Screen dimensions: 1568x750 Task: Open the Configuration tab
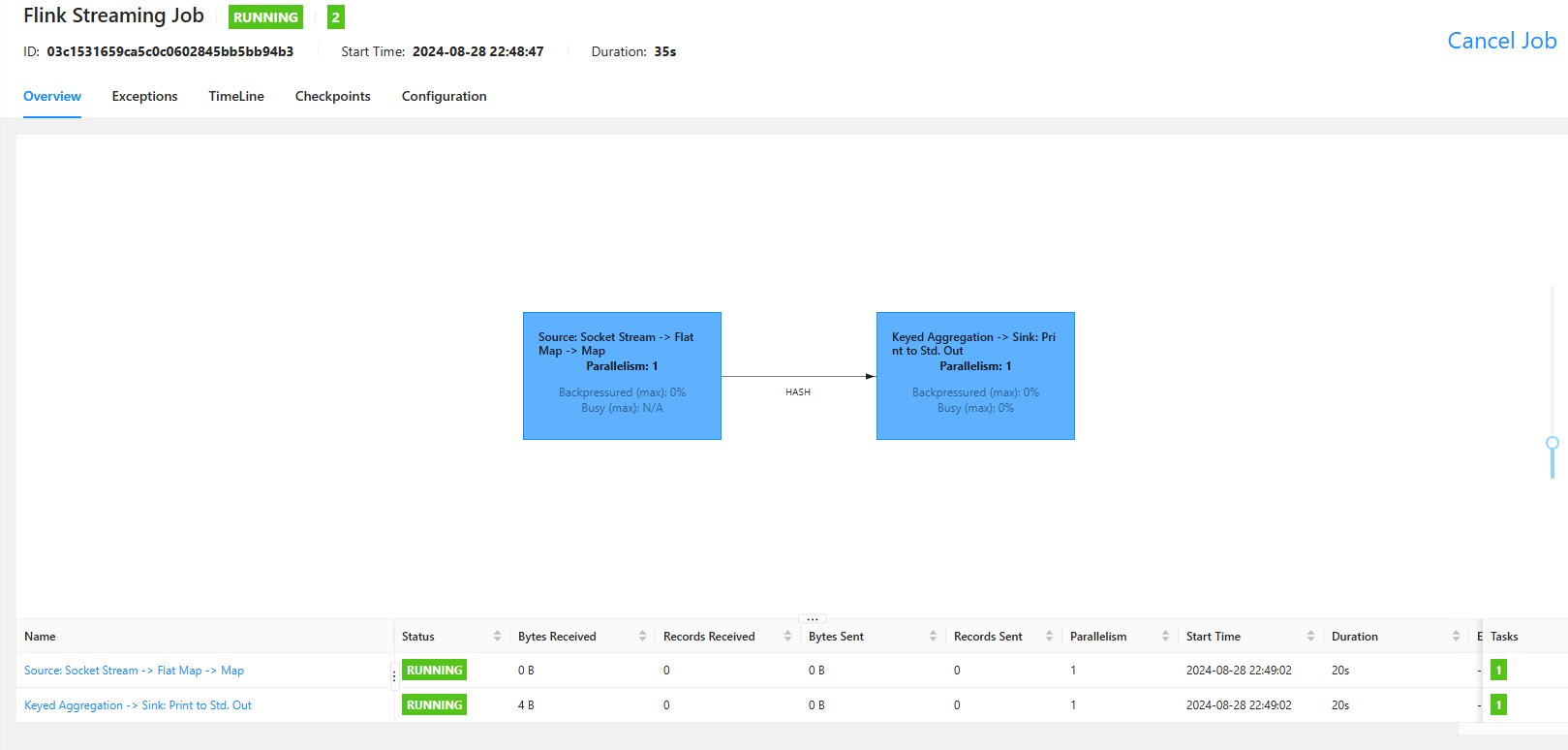pos(445,96)
